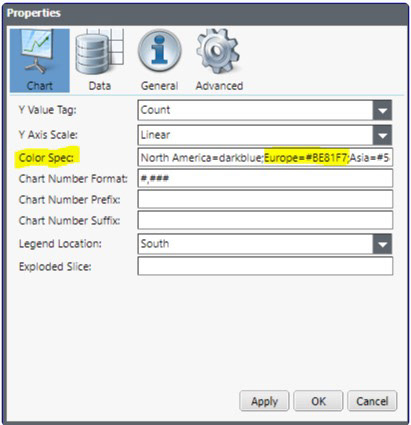411x425 pixels.
Task: Click the Chart Number Format field
Action: (265, 178)
